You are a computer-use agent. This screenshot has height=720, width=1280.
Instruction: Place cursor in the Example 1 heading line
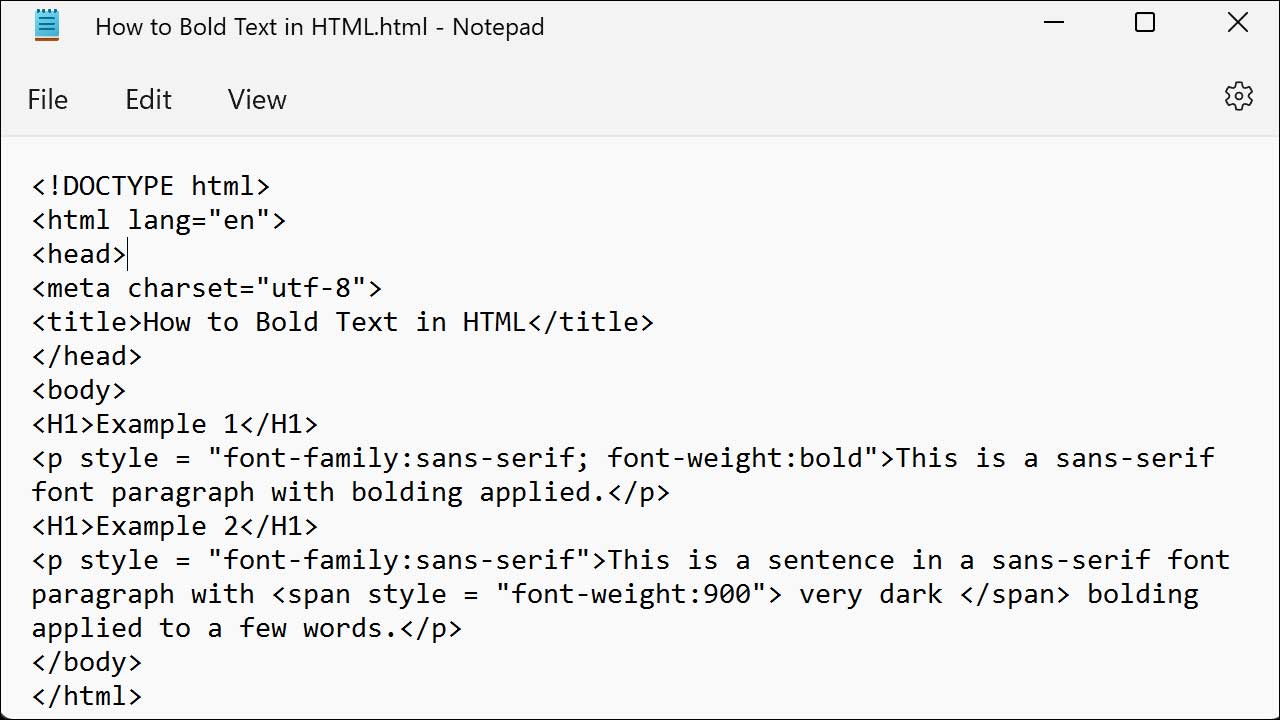(x=175, y=424)
